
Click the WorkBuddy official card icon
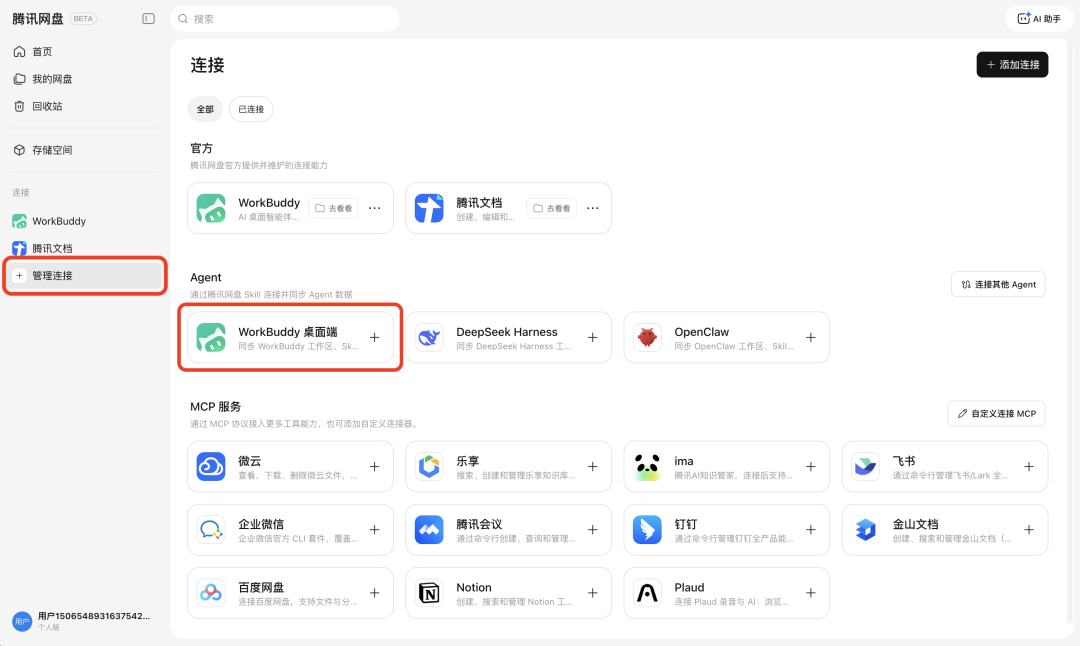pyautogui.click(x=211, y=208)
